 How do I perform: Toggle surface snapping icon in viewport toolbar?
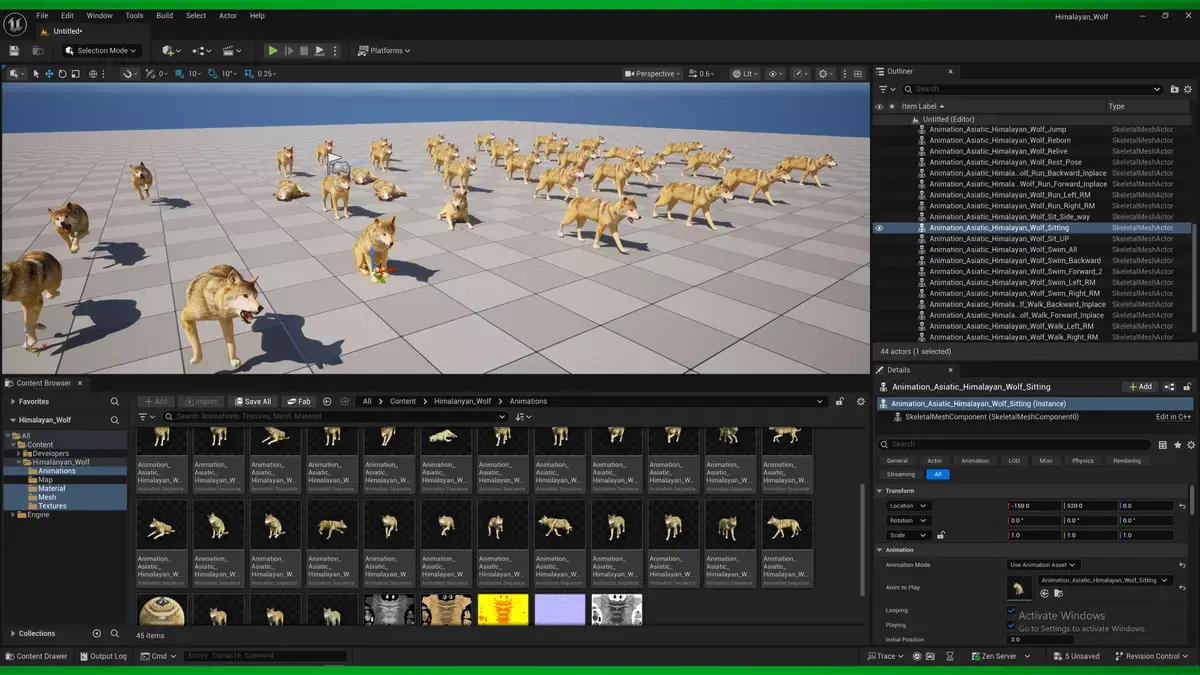(x=130, y=74)
